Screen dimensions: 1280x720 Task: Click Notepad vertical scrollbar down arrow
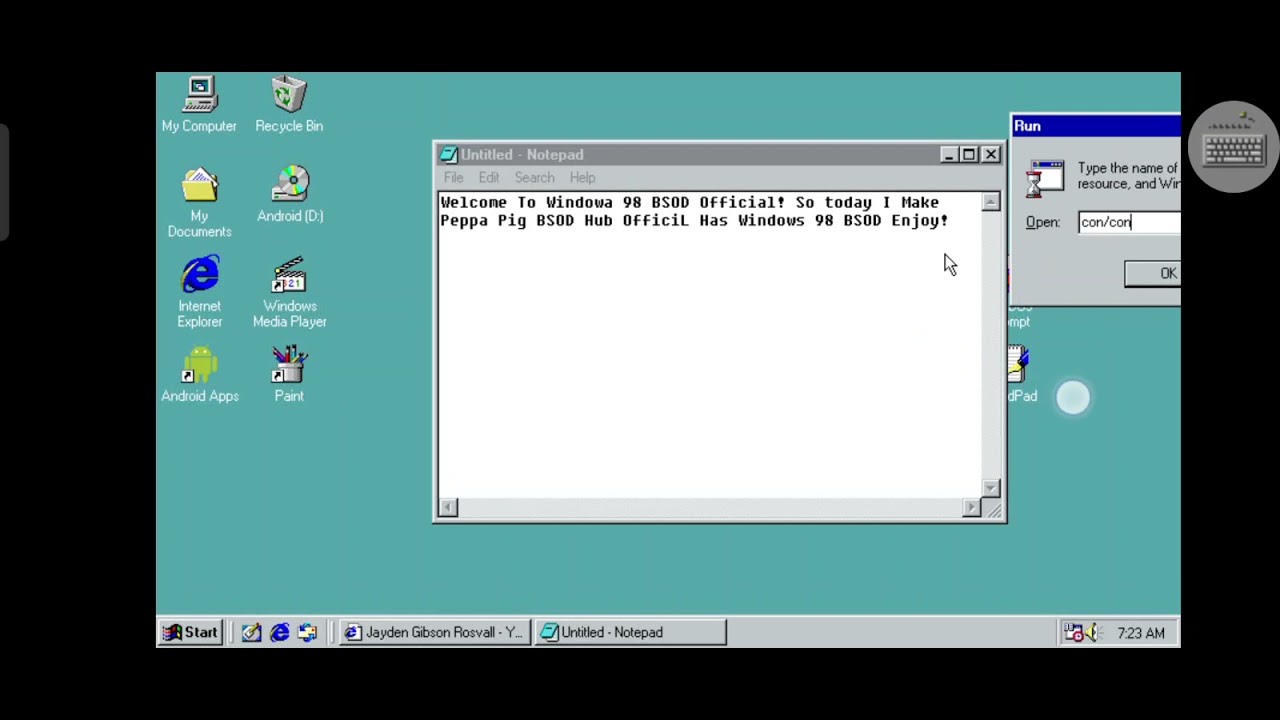[x=990, y=488]
